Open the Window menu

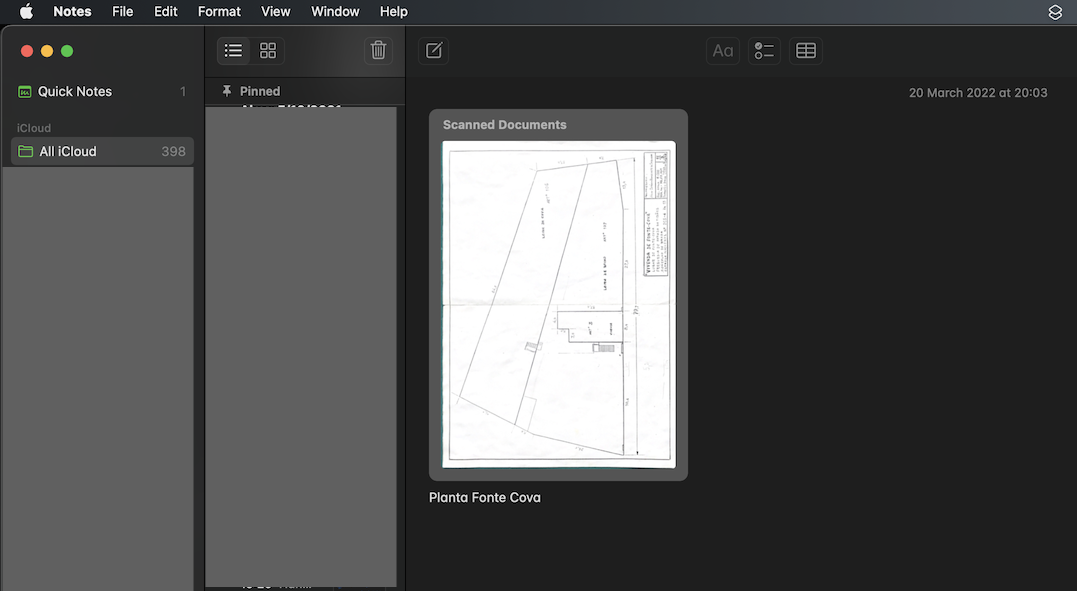[335, 12]
